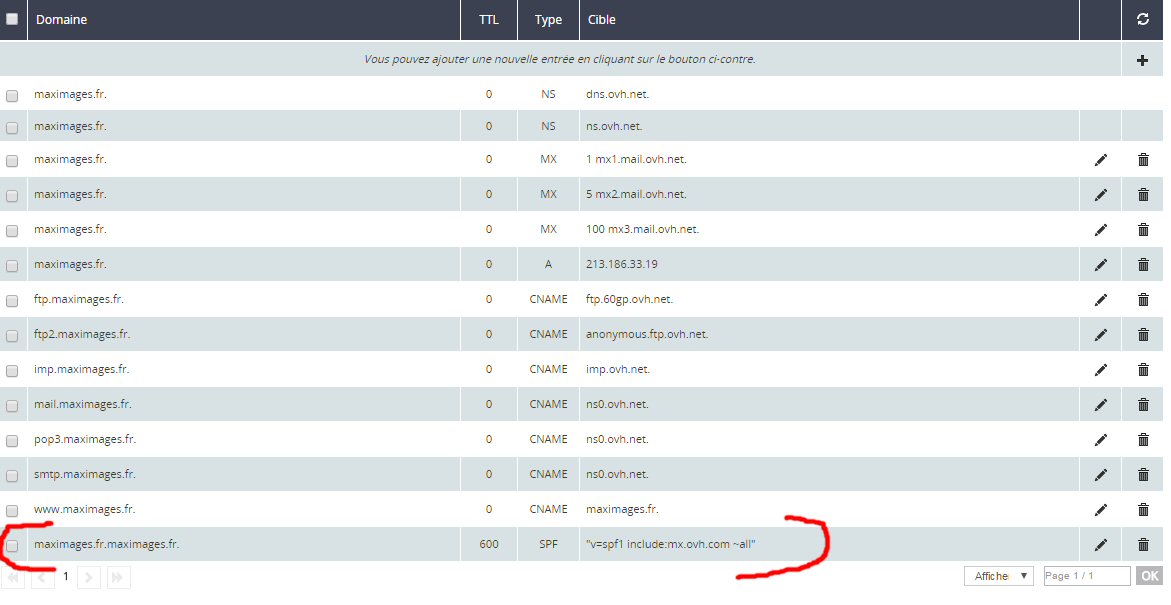
Task: Sort by the Type column header
Action: (x=548, y=20)
